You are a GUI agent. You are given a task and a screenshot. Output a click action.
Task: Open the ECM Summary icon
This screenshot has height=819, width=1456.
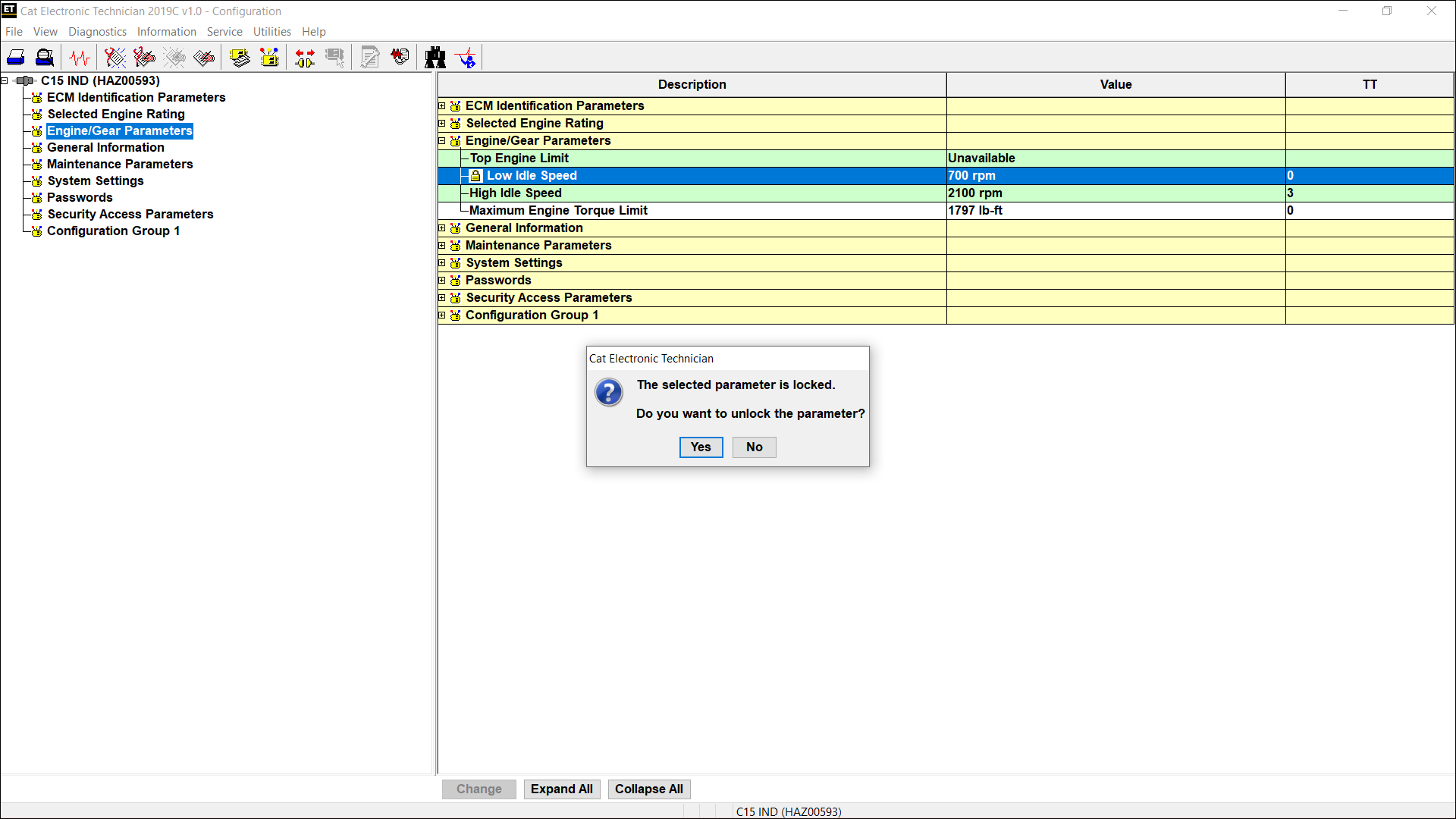pyautogui.click(x=240, y=58)
